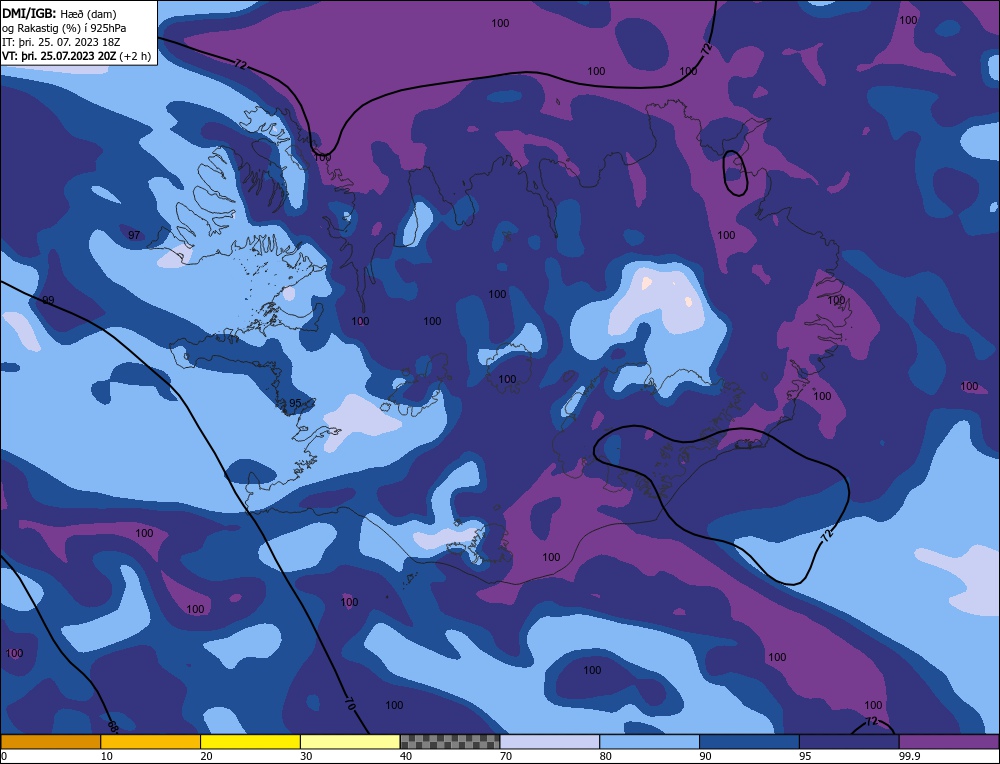Click the dark orange 0–10 legend swatch
Screen dimensions: 1000x764
point(50,742)
